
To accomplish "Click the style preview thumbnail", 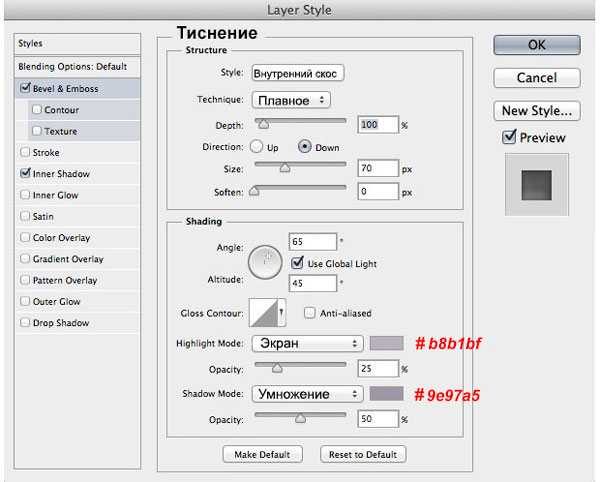I will point(536,185).
